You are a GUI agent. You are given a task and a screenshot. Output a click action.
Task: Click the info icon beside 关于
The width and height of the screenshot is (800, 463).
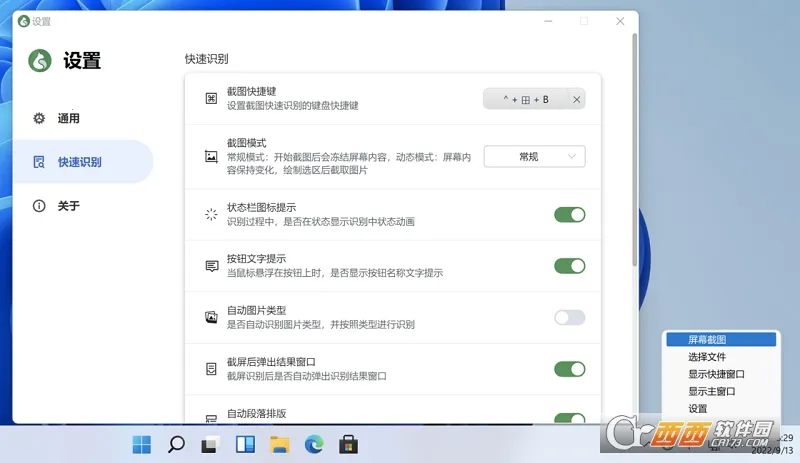[39, 206]
